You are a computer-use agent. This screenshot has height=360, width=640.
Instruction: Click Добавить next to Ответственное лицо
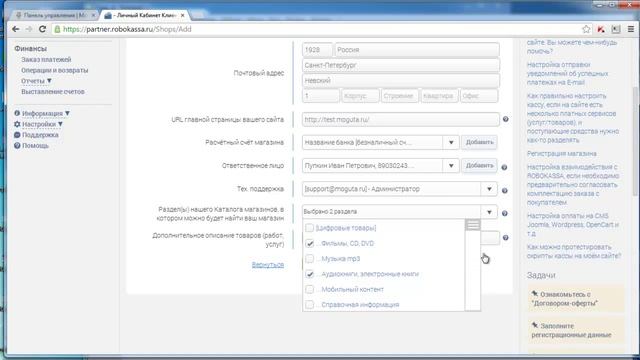click(480, 166)
